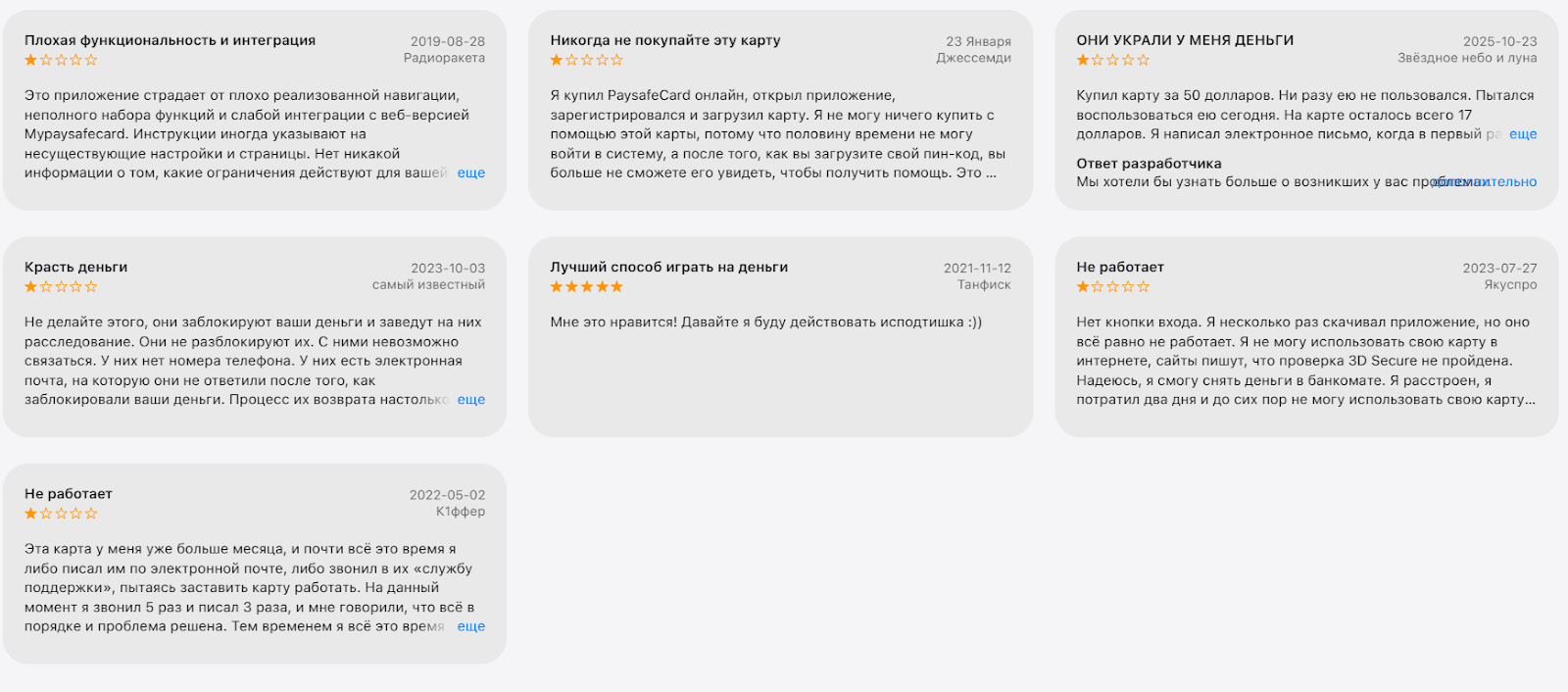Click reviewer name "Танфиск"
The height and width of the screenshot is (692, 1568).
[983, 284]
